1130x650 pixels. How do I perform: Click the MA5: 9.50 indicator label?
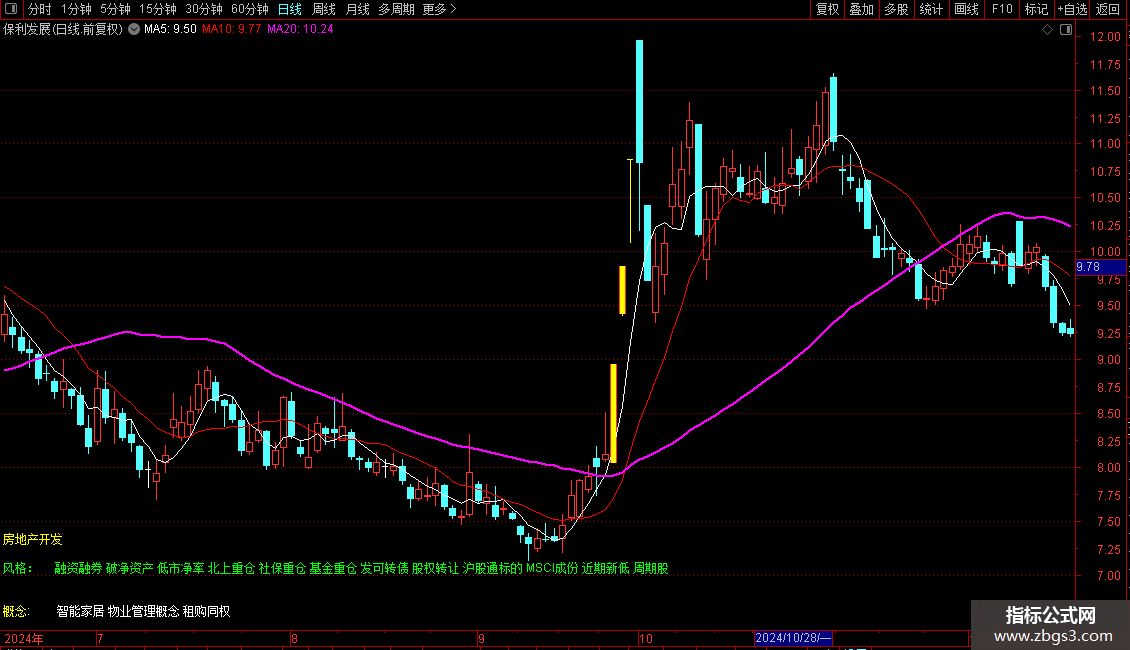pos(170,30)
